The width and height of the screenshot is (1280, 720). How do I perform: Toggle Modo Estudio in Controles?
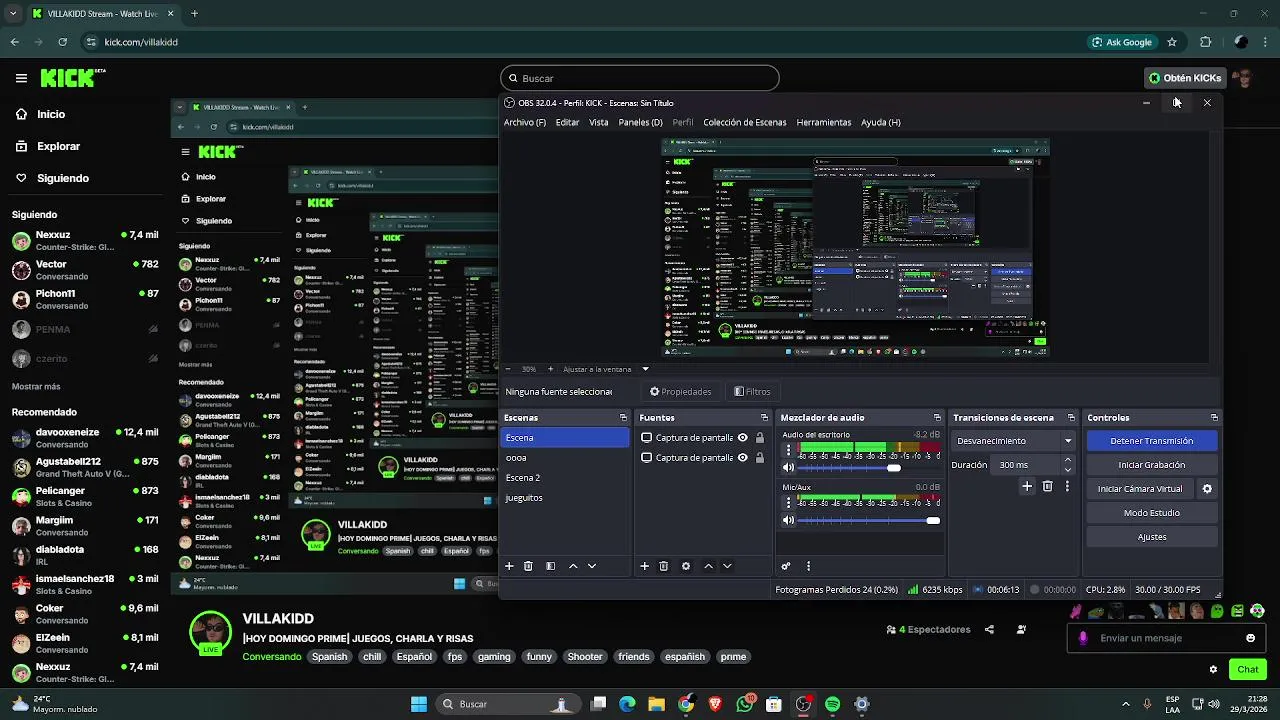(x=1152, y=513)
